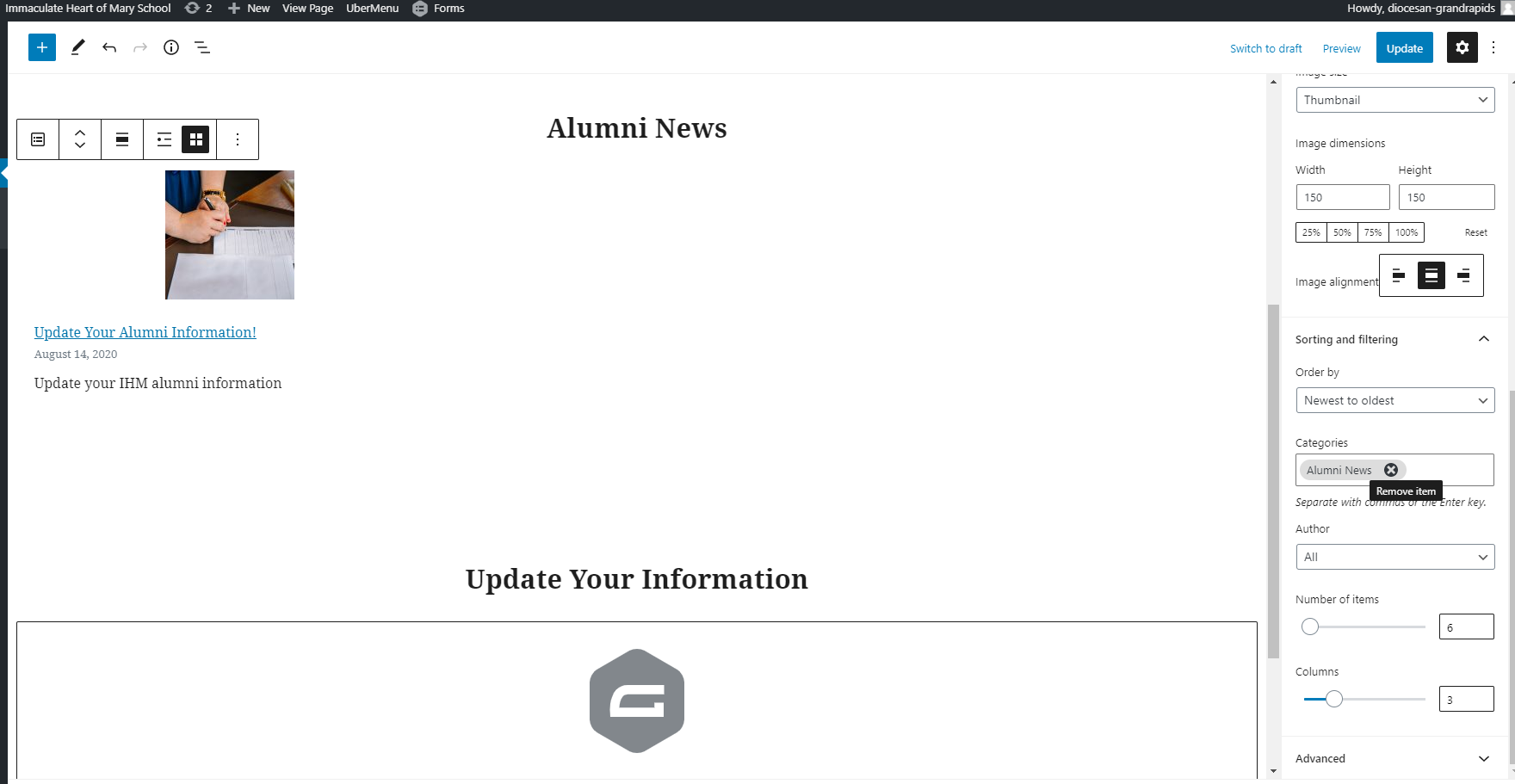Open block more options menu
Viewport: 1515px width, 784px height.
point(238,139)
